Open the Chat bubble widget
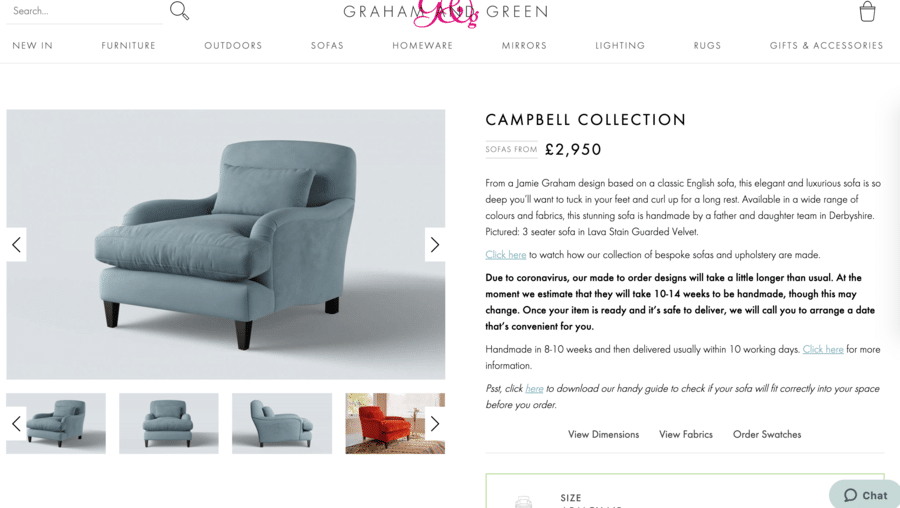Viewport: 900px width, 508px height. (x=865, y=495)
